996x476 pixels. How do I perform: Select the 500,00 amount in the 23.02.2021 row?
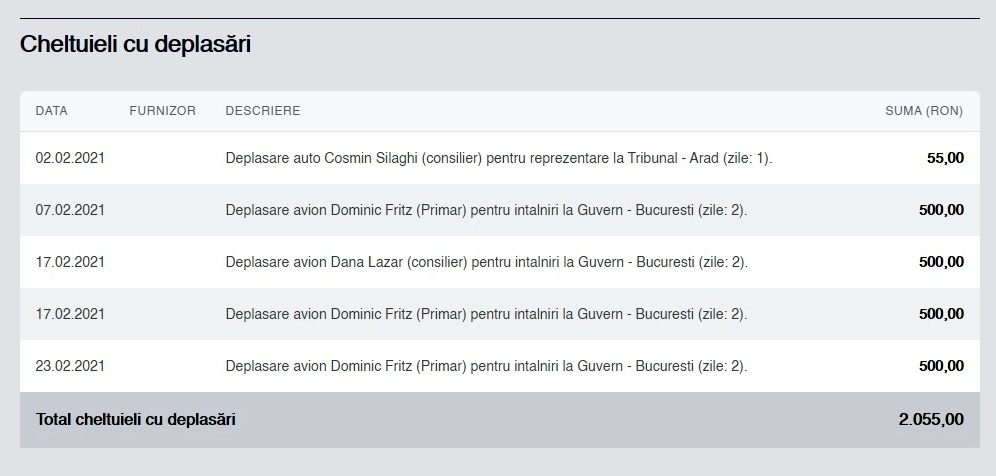coord(941,366)
